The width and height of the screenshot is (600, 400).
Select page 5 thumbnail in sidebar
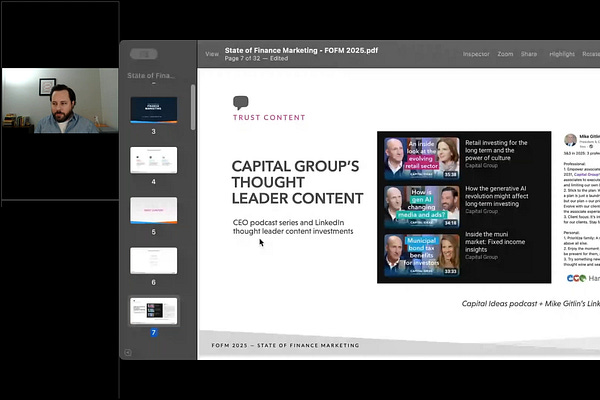153,210
